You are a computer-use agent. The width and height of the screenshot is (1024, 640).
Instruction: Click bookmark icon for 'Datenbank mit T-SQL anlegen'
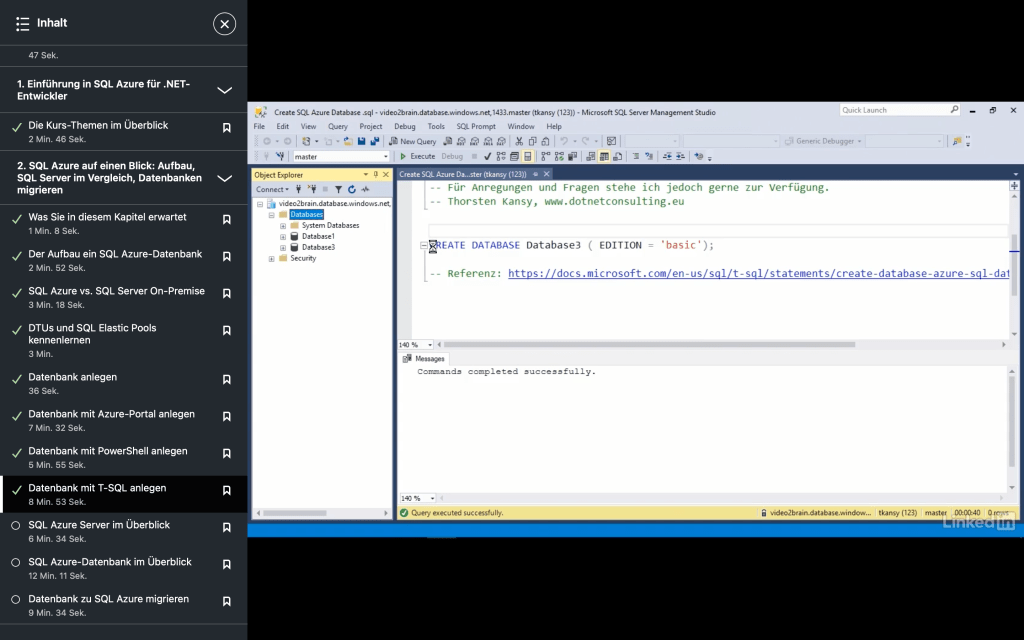click(x=227, y=491)
